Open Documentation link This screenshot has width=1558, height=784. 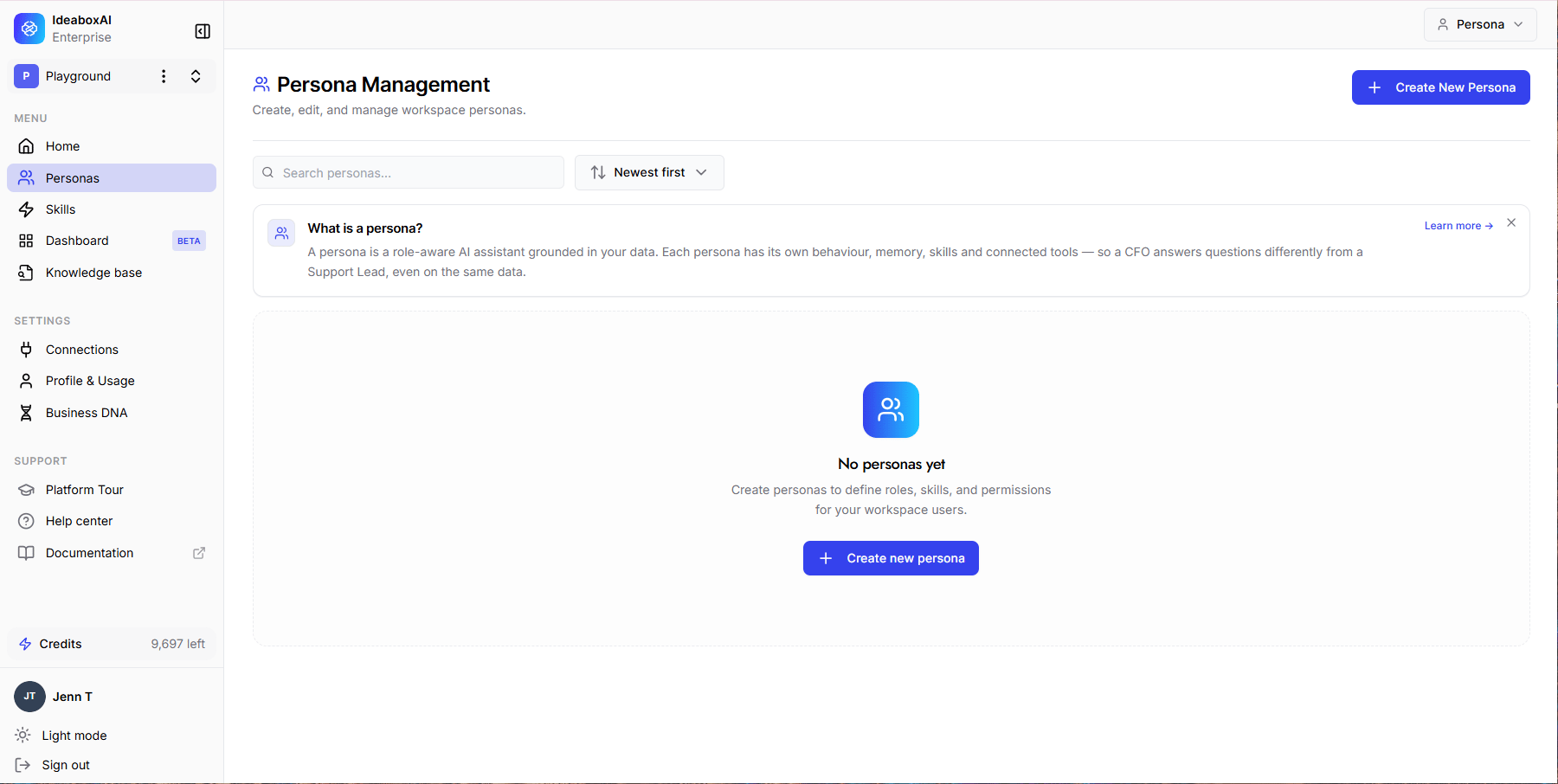tap(112, 553)
